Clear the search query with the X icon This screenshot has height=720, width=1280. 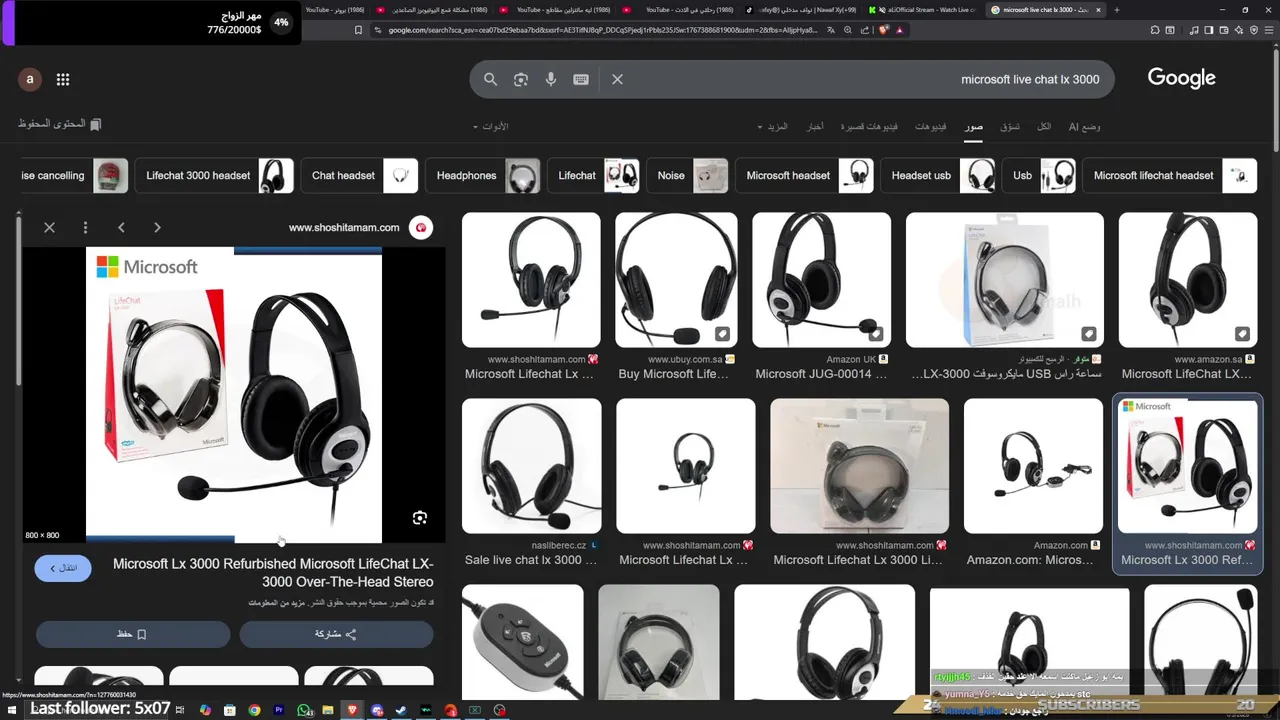pos(617,80)
